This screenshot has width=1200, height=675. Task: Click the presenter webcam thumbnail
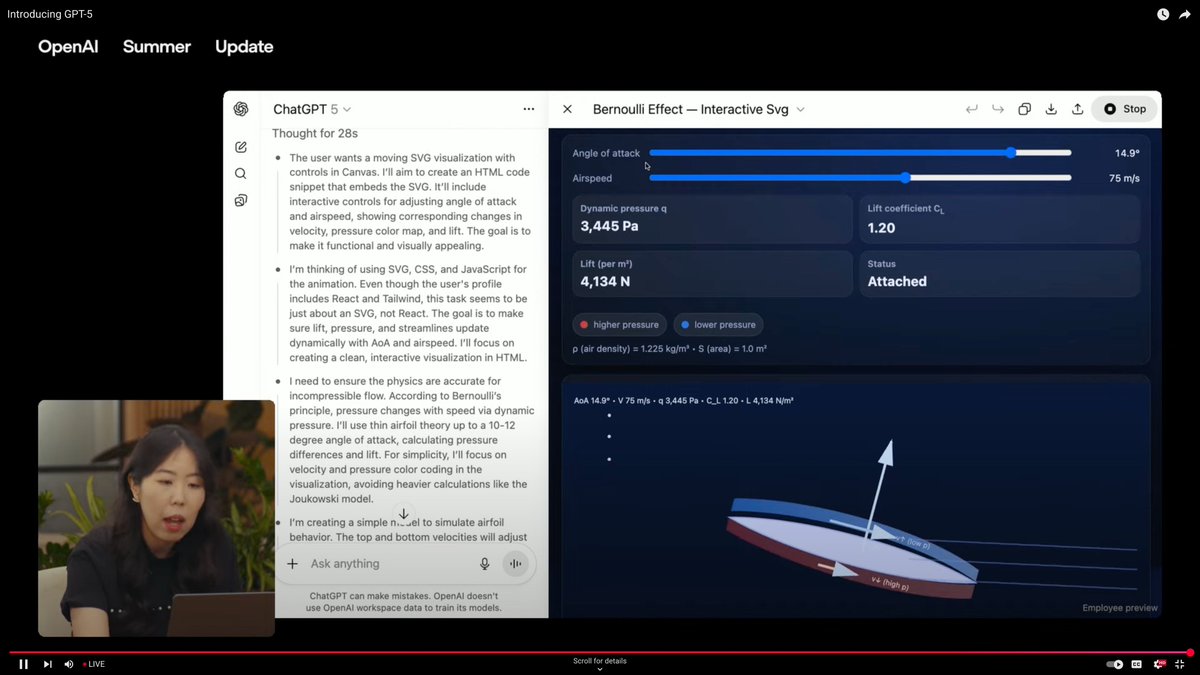[156, 518]
